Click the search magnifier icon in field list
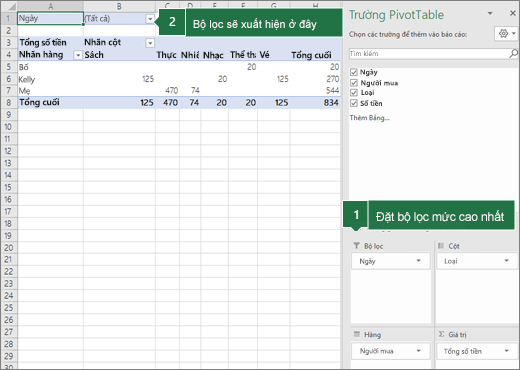 click(513, 53)
